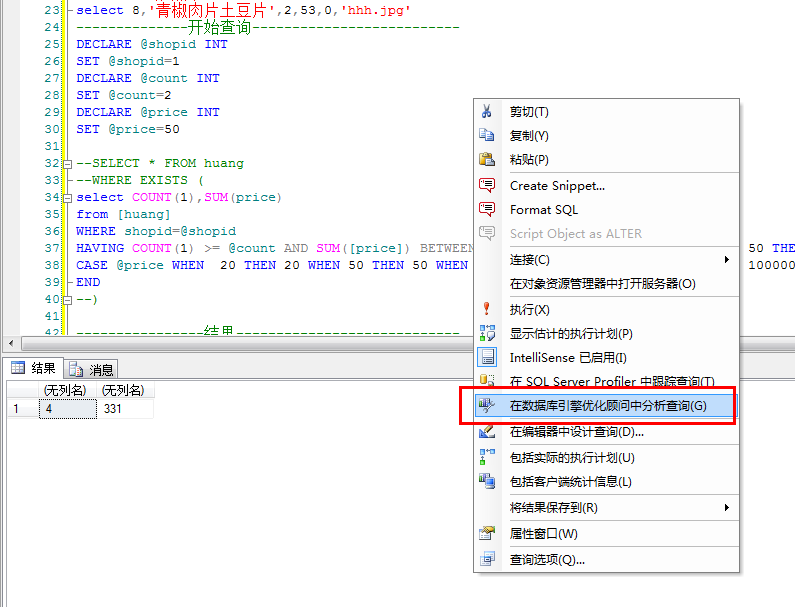Viewport: 795px width, 607px height.
Task: Select result cell with value 331
Action: click(x=125, y=409)
